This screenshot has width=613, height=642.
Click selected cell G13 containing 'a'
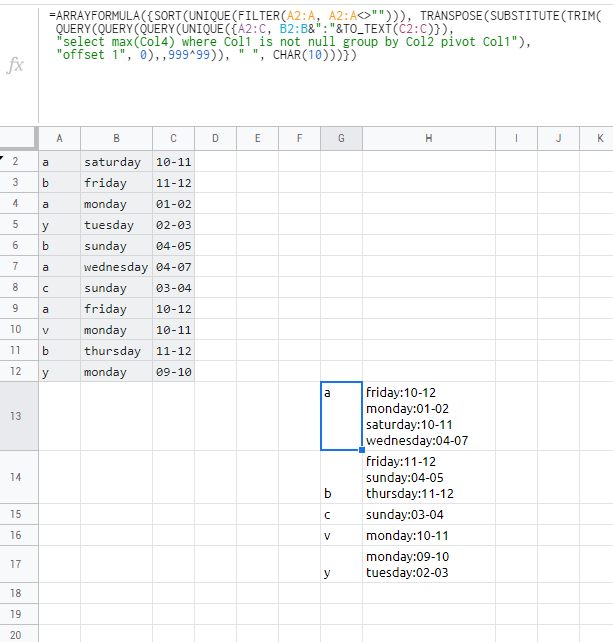click(x=342, y=416)
